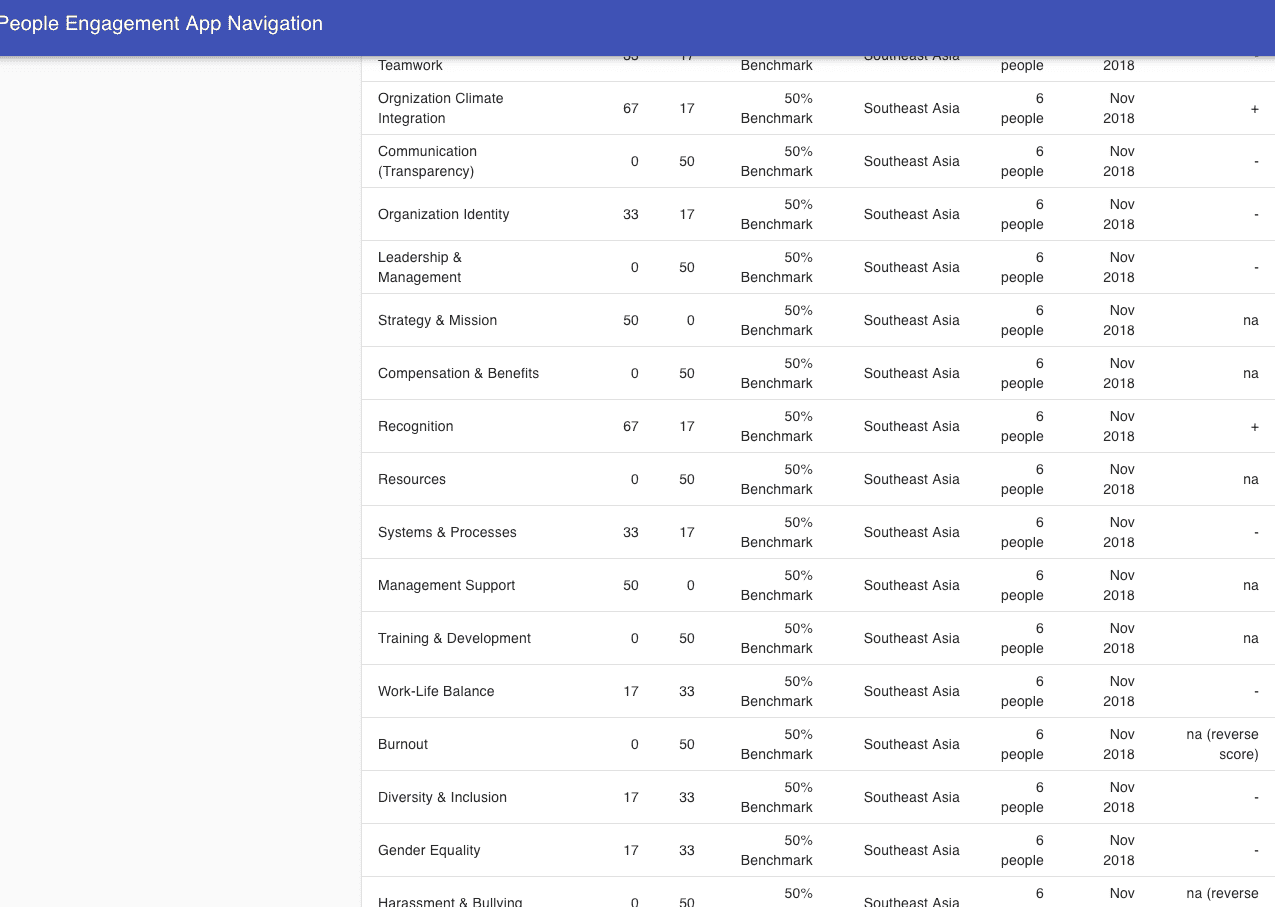
Task: Select the na value in Strategy & Mission row
Action: 1251,320
